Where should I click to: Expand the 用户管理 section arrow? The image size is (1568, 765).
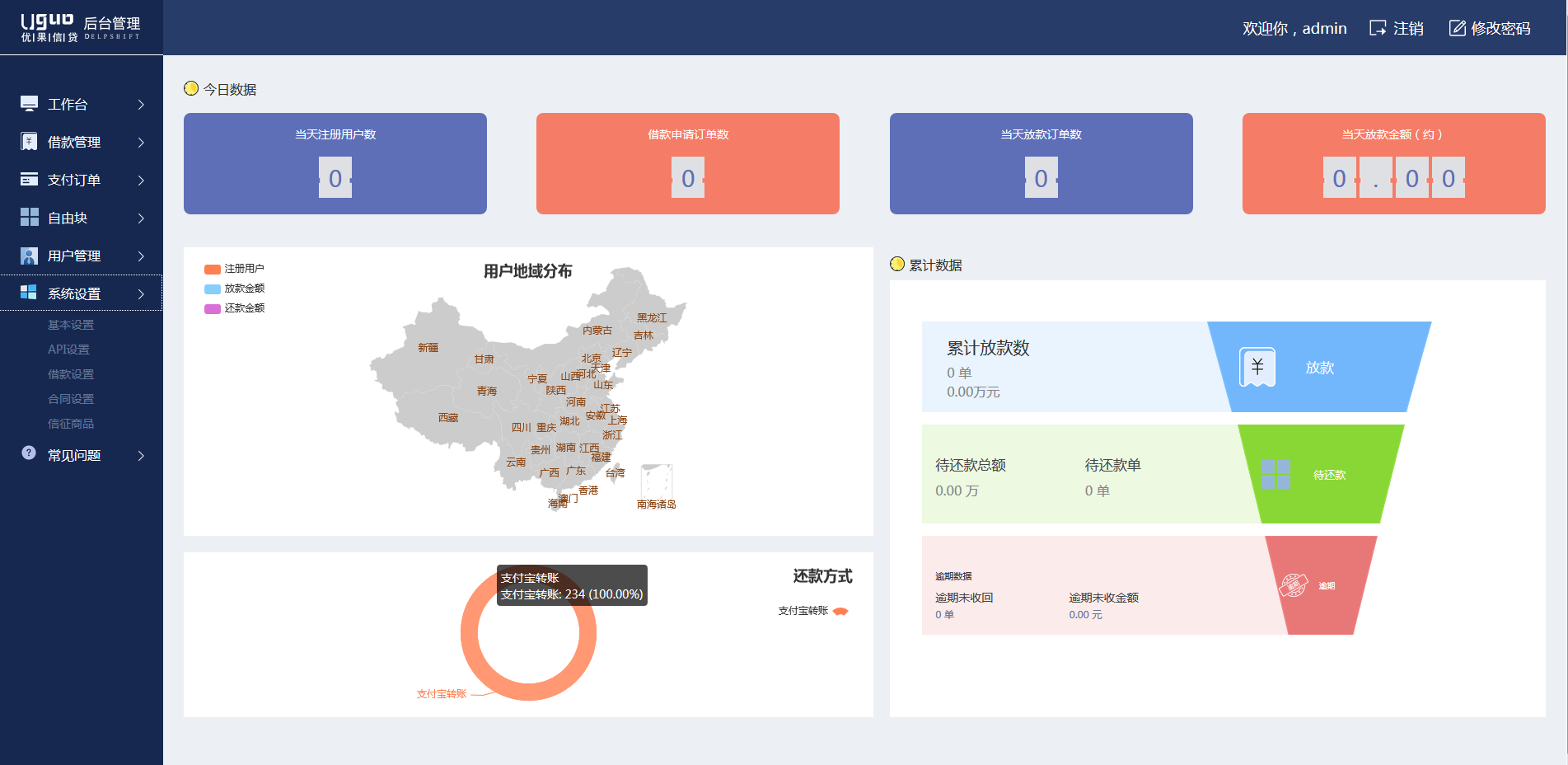141,256
